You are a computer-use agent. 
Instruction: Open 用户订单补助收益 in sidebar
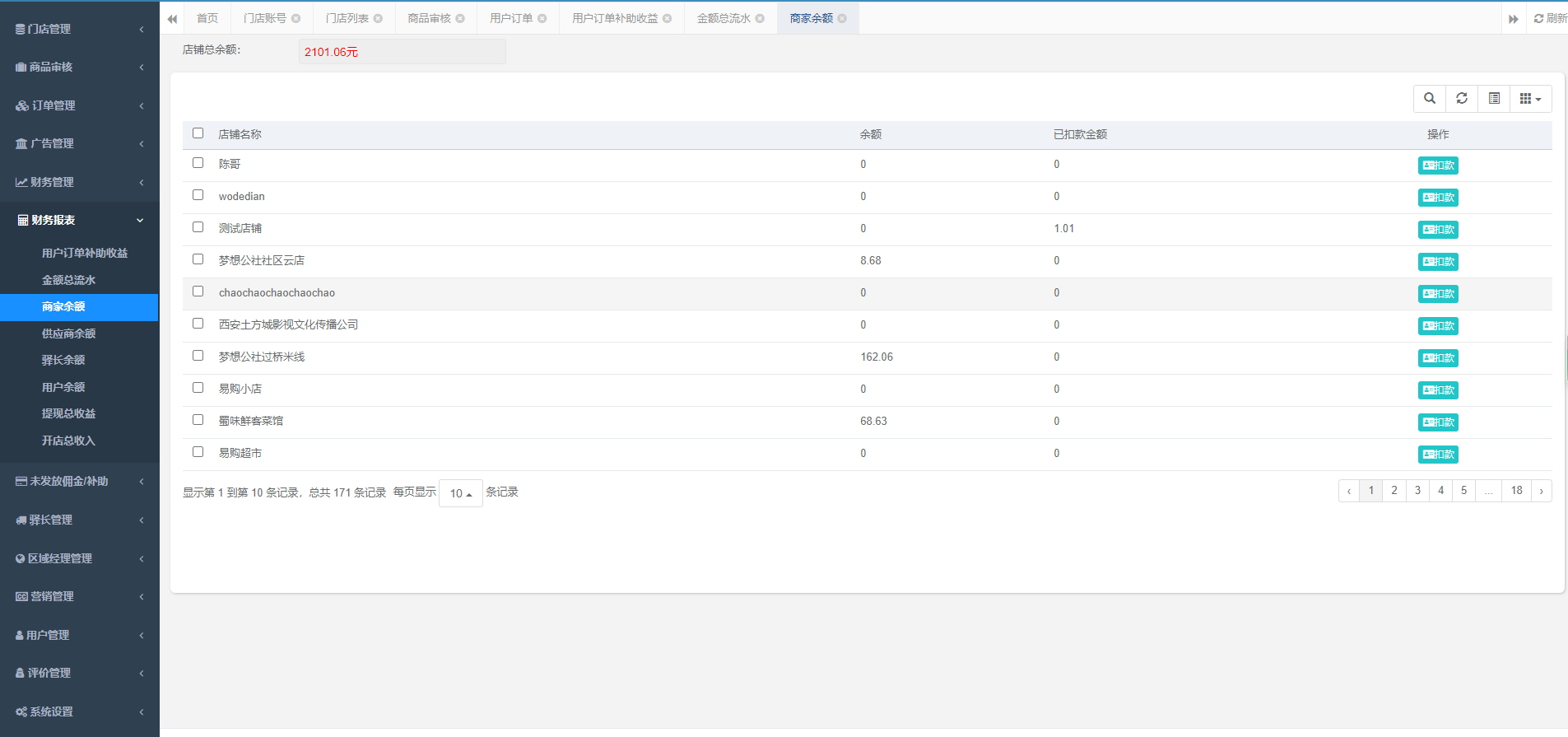click(x=79, y=253)
